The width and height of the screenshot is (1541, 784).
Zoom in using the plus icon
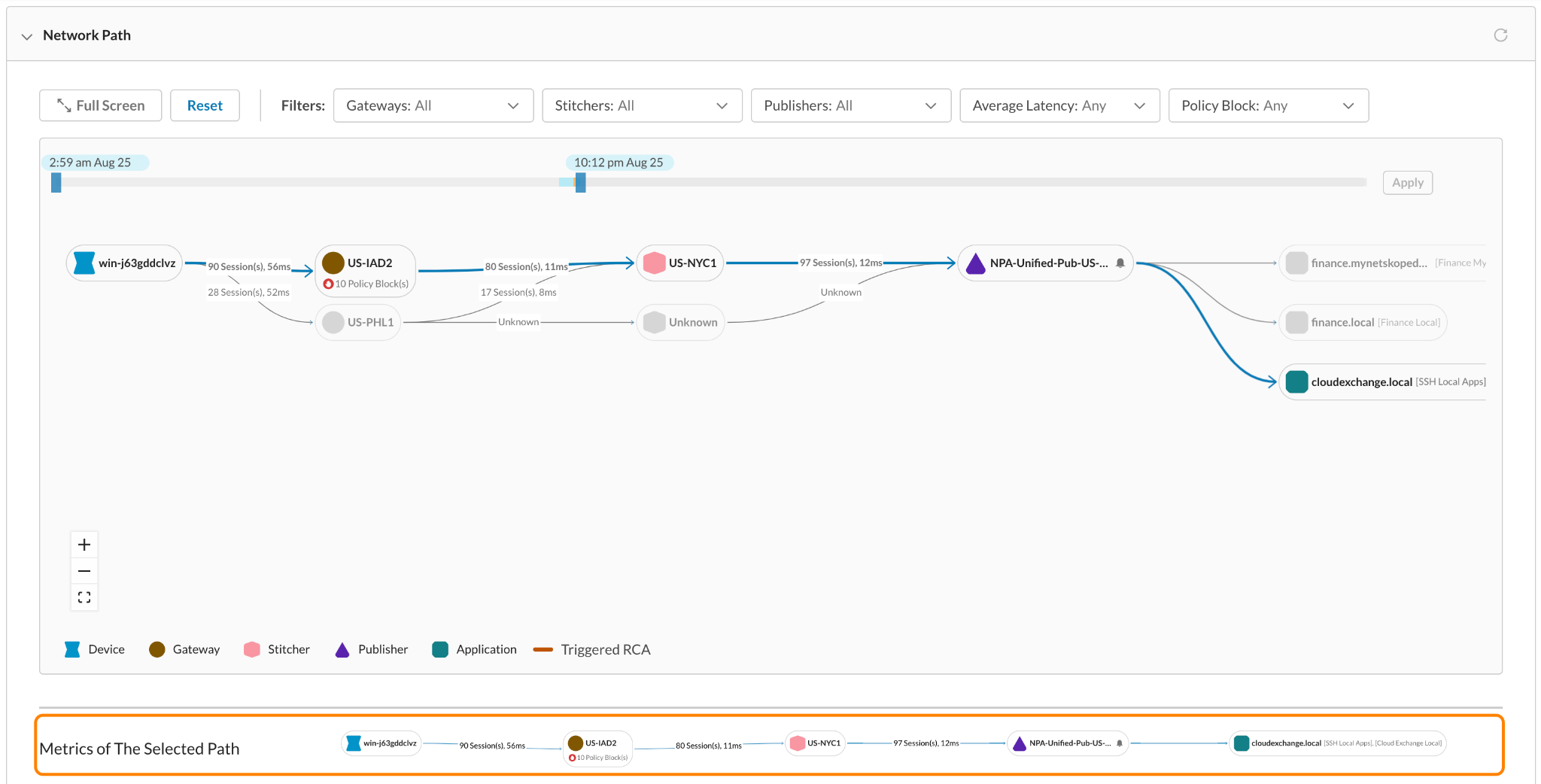[84, 545]
